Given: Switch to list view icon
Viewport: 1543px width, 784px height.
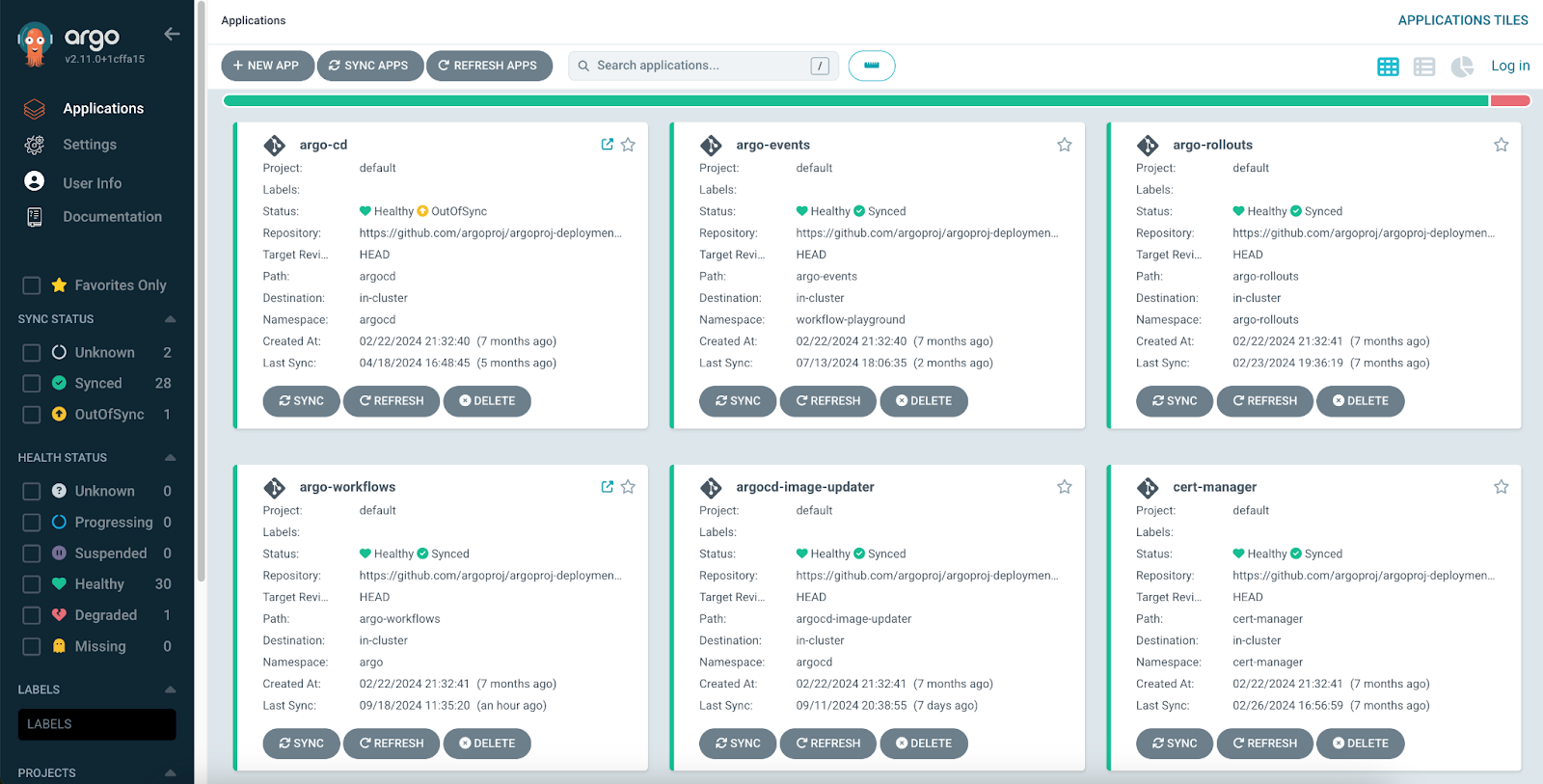Looking at the screenshot, I should (x=1424, y=67).
